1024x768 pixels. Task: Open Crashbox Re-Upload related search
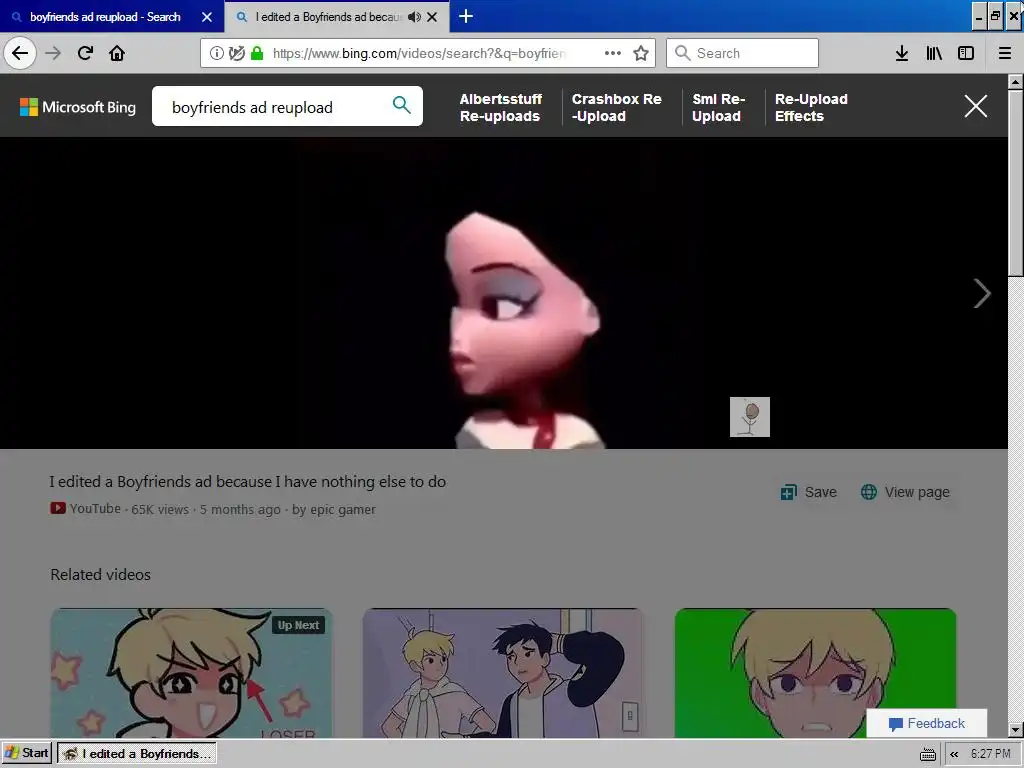coord(616,108)
